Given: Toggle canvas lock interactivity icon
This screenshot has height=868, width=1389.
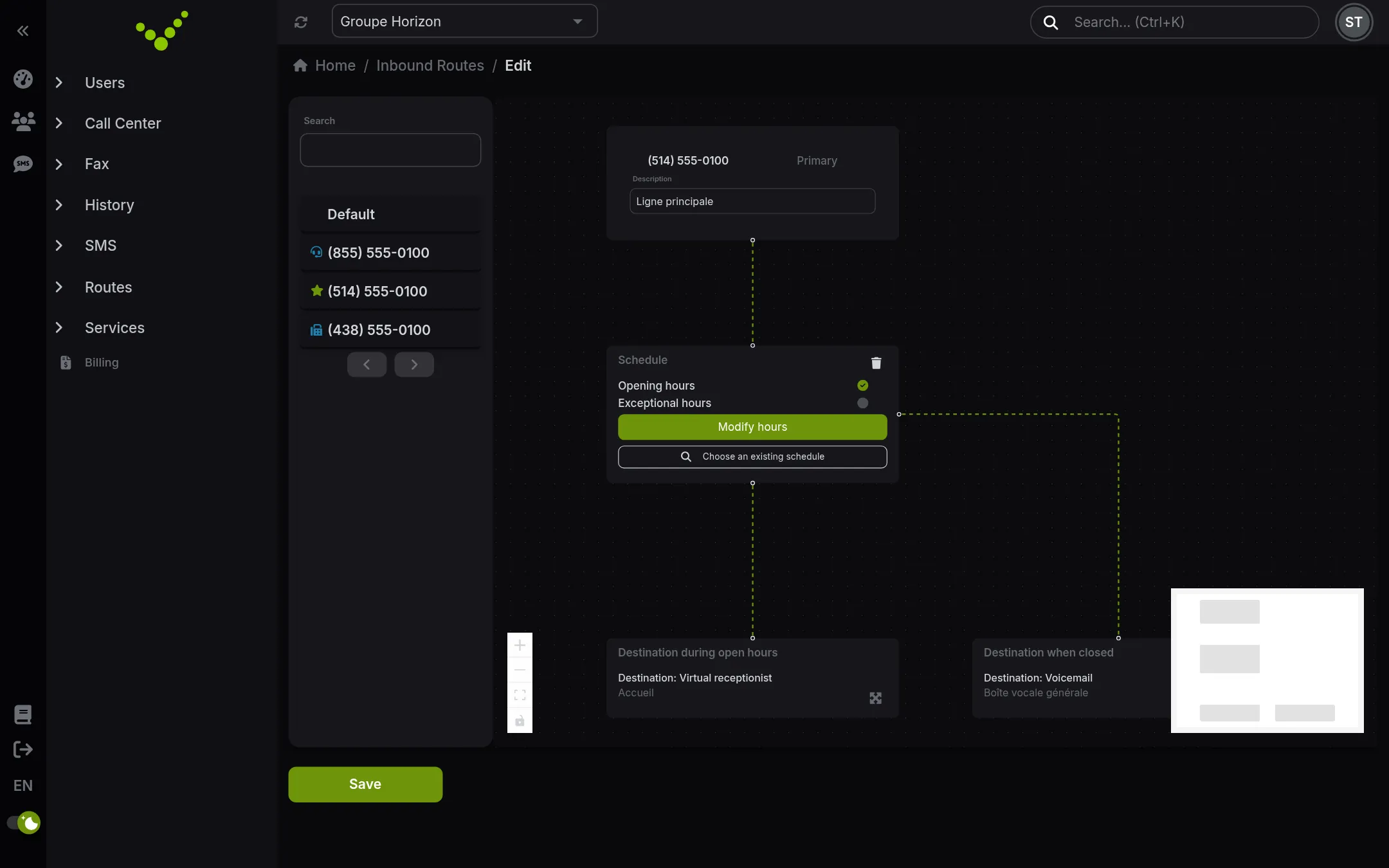Looking at the screenshot, I should pyautogui.click(x=520, y=721).
